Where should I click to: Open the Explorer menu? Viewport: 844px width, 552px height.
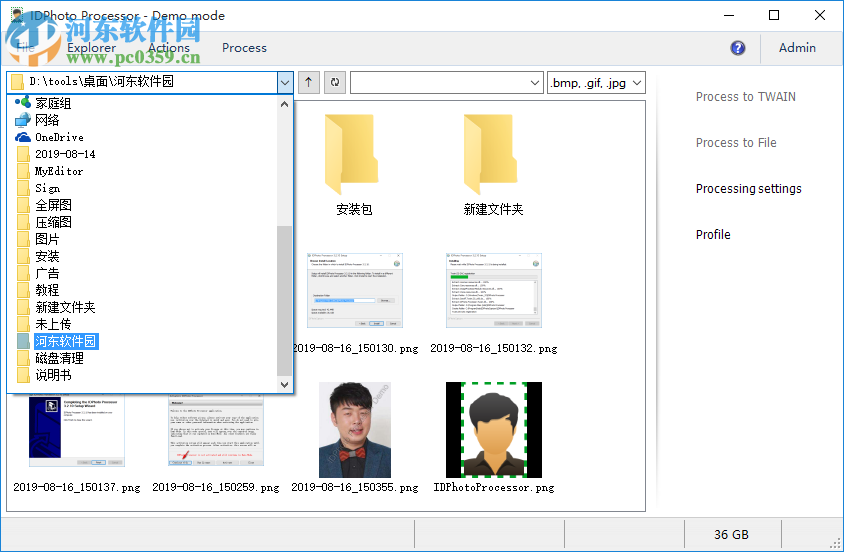(91, 47)
